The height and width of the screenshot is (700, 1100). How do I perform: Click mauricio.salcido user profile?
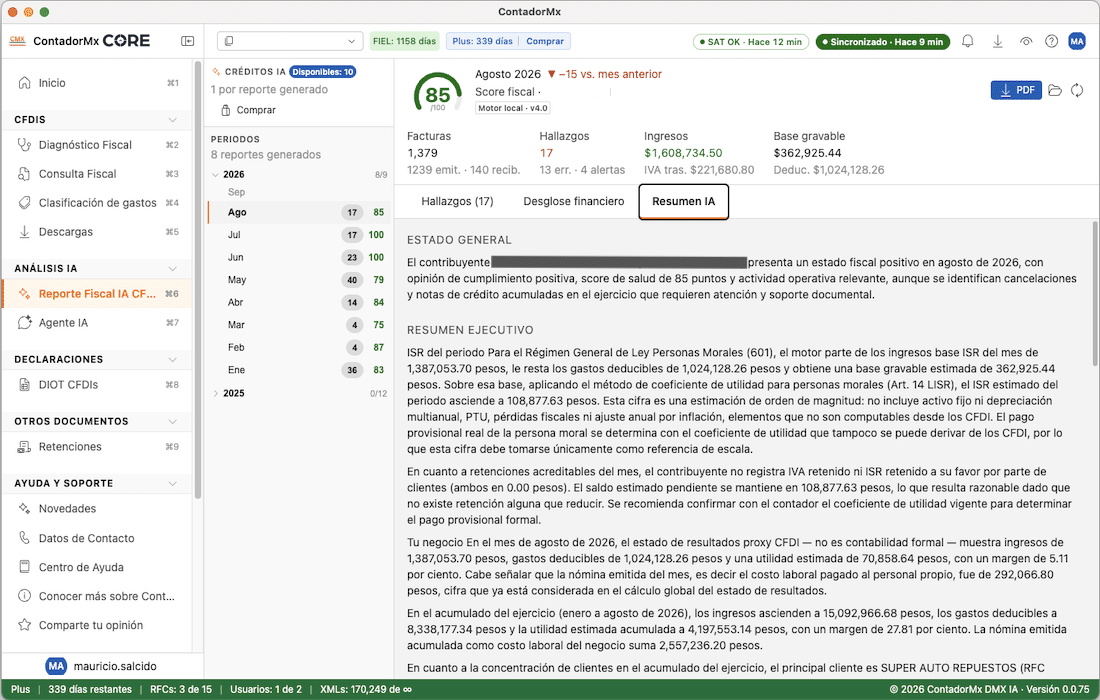tap(101, 666)
